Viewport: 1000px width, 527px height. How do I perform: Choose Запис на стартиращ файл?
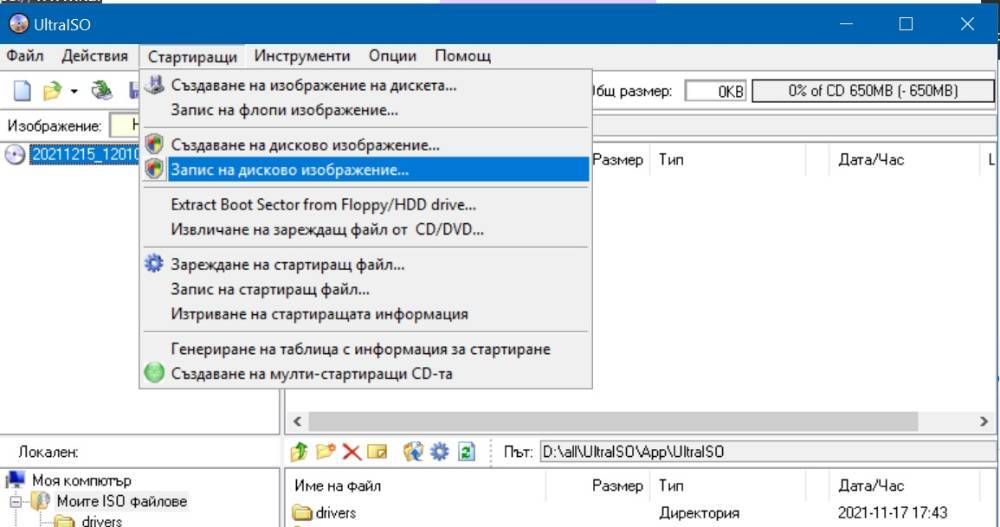(365, 289)
